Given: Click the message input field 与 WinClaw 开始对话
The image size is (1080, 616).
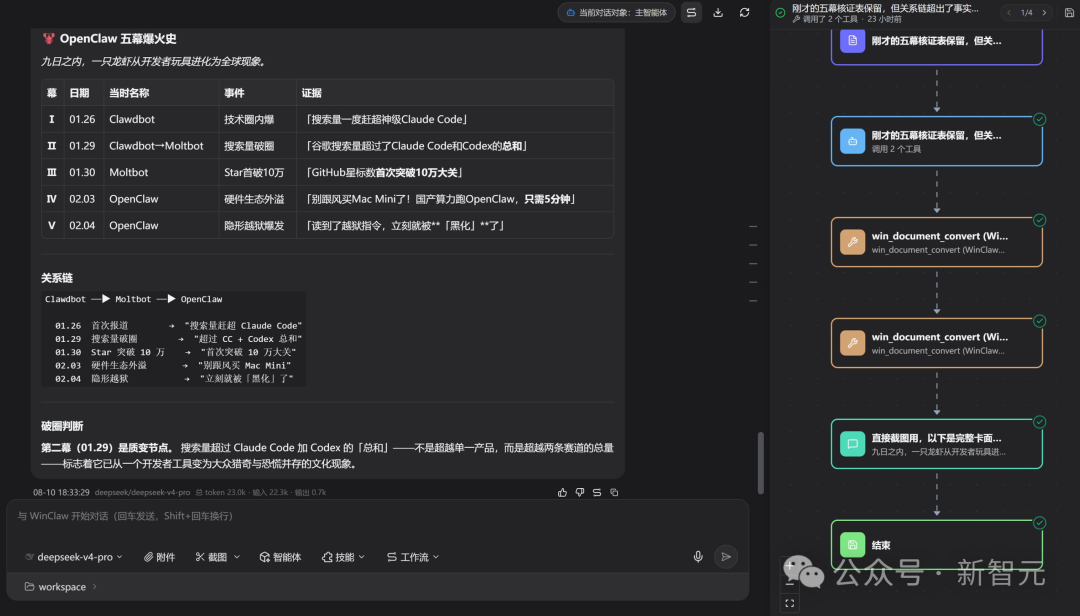Looking at the screenshot, I should 377,516.
